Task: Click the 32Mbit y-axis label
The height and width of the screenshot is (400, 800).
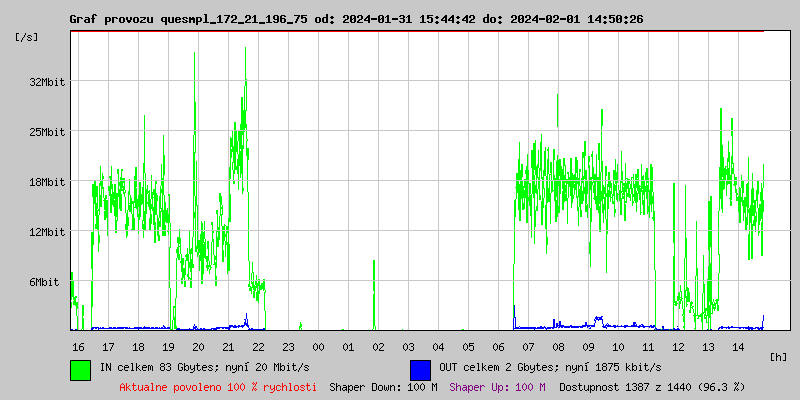Action: (47, 82)
